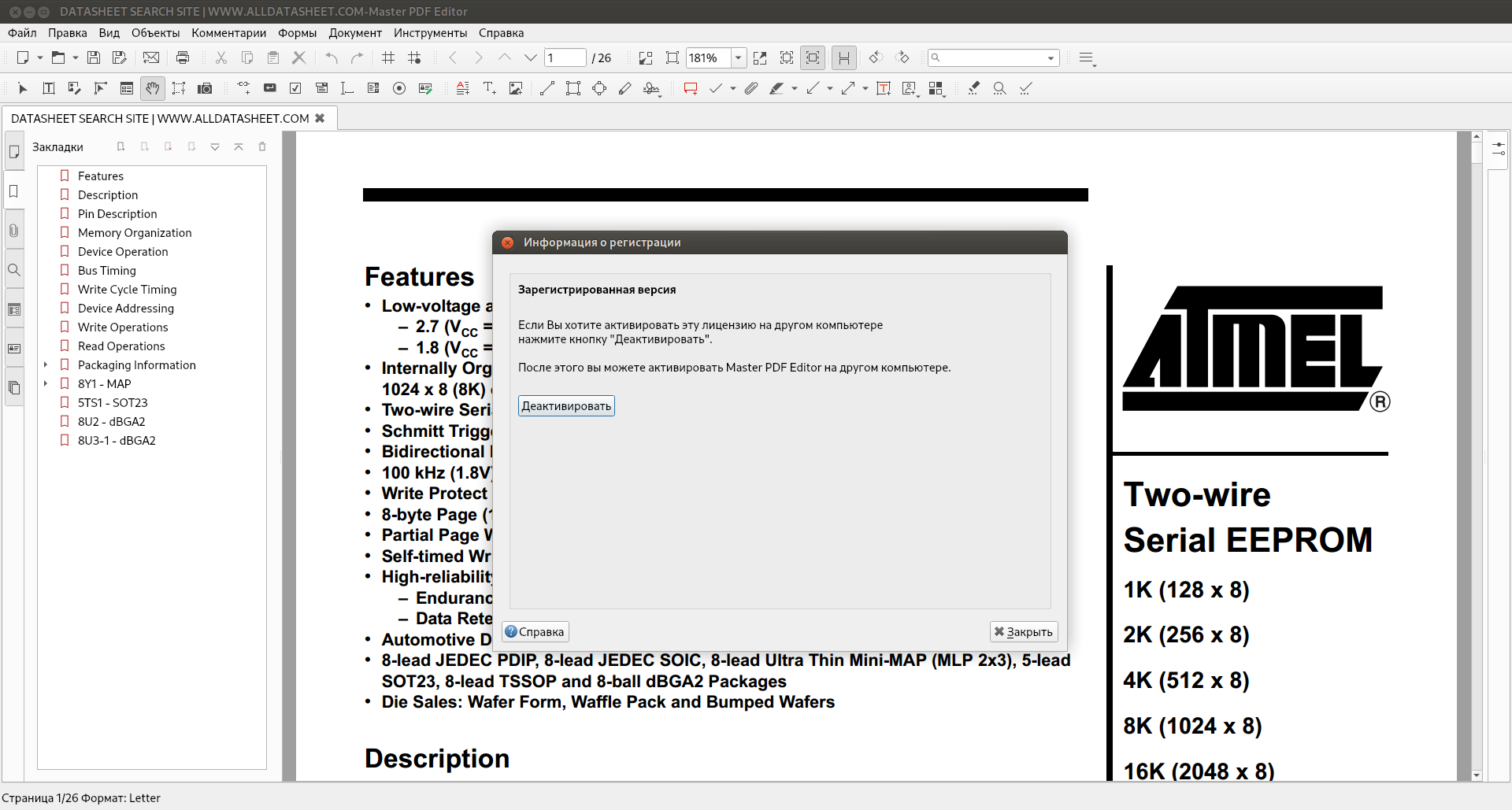Add a new bookmark in Закладки panel
This screenshot has width=1512, height=810.
(x=120, y=146)
